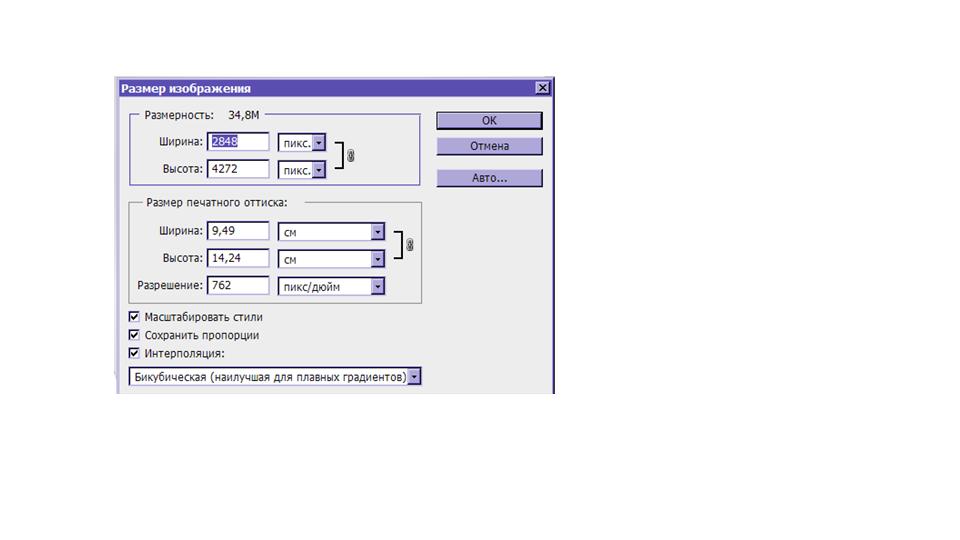The height and width of the screenshot is (540, 960).
Task: Click the Разрешение field showing 762
Action: point(238,285)
